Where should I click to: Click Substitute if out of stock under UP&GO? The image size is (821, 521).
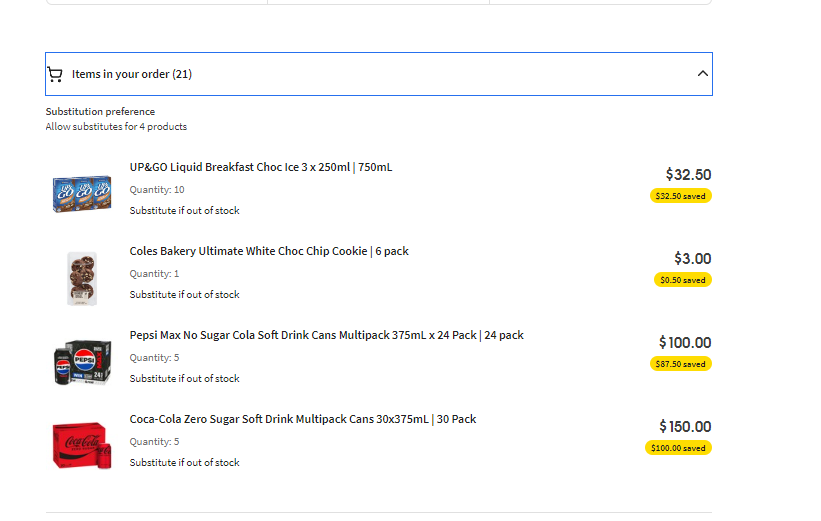(x=184, y=210)
